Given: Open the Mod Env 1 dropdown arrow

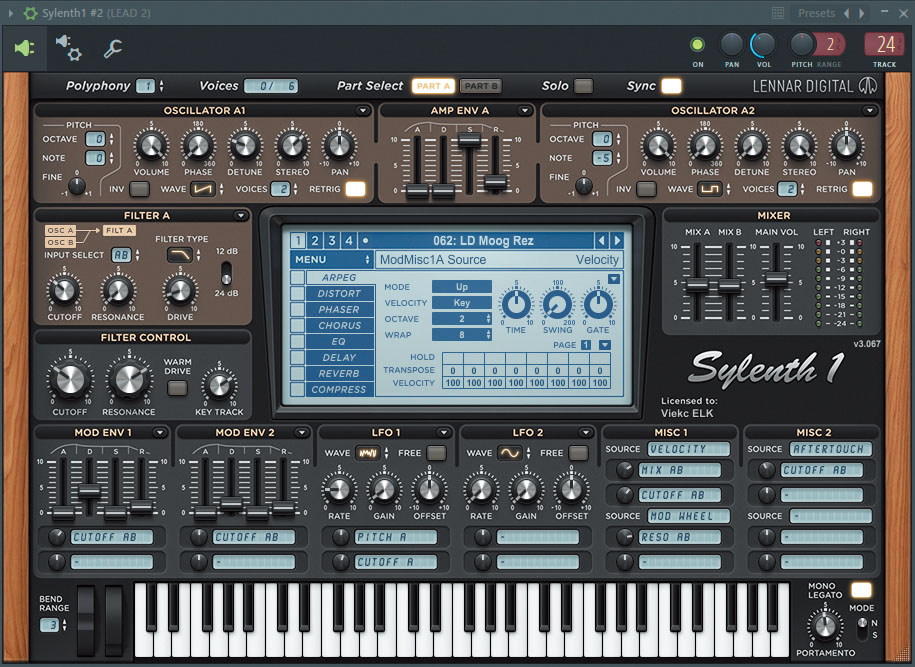Looking at the screenshot, I should point(159,432).
